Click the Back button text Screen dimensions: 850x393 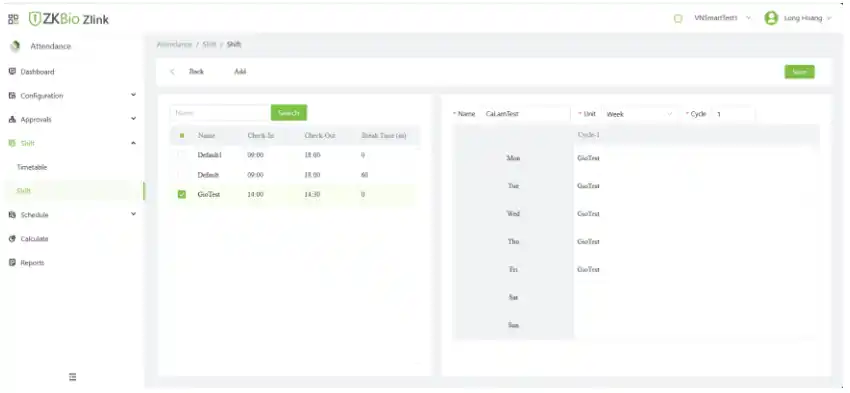coord(196,72)
